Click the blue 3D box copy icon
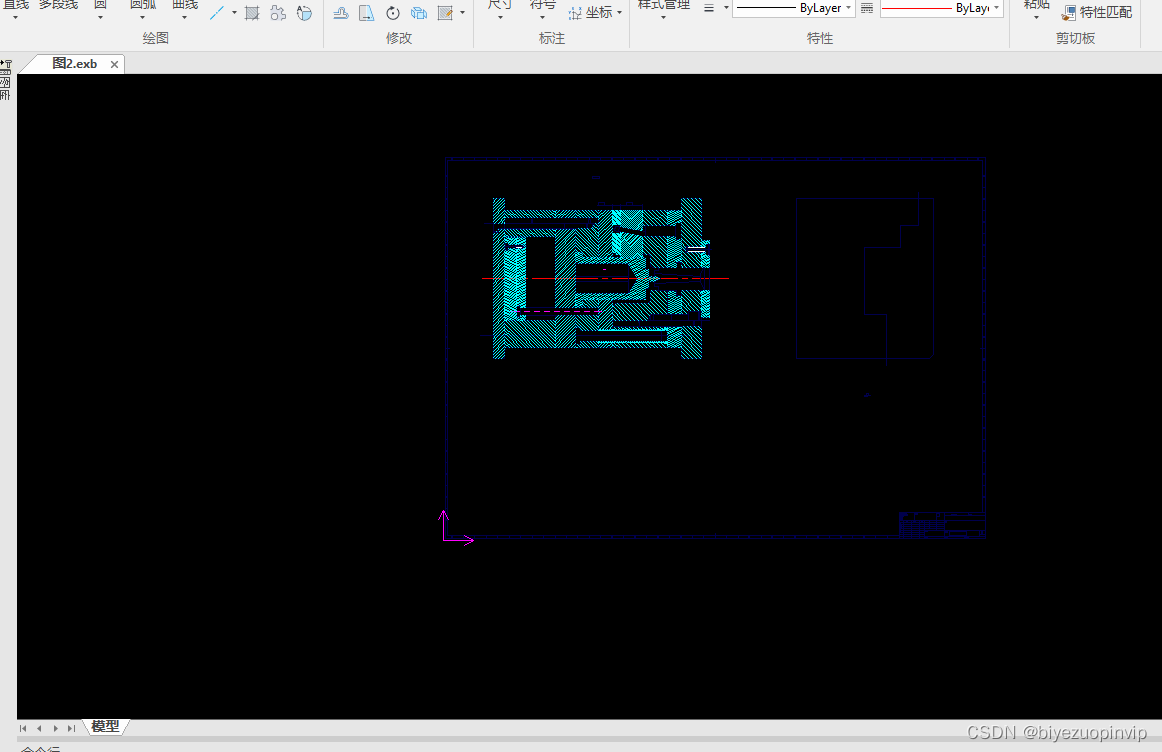 pyautogui.click(x=419, y=13)
